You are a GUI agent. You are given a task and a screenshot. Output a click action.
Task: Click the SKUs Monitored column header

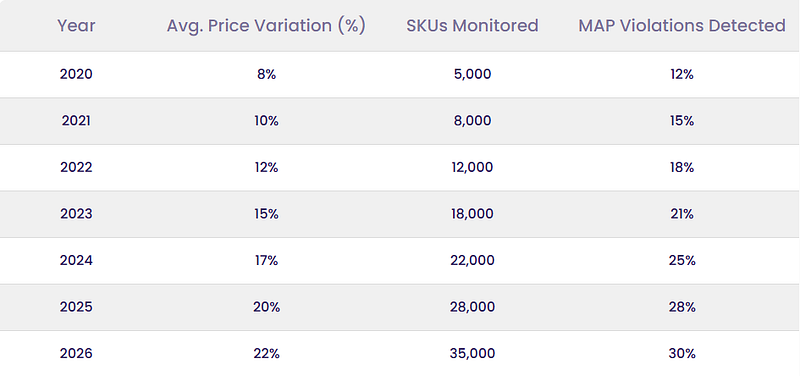coord(472,26)
